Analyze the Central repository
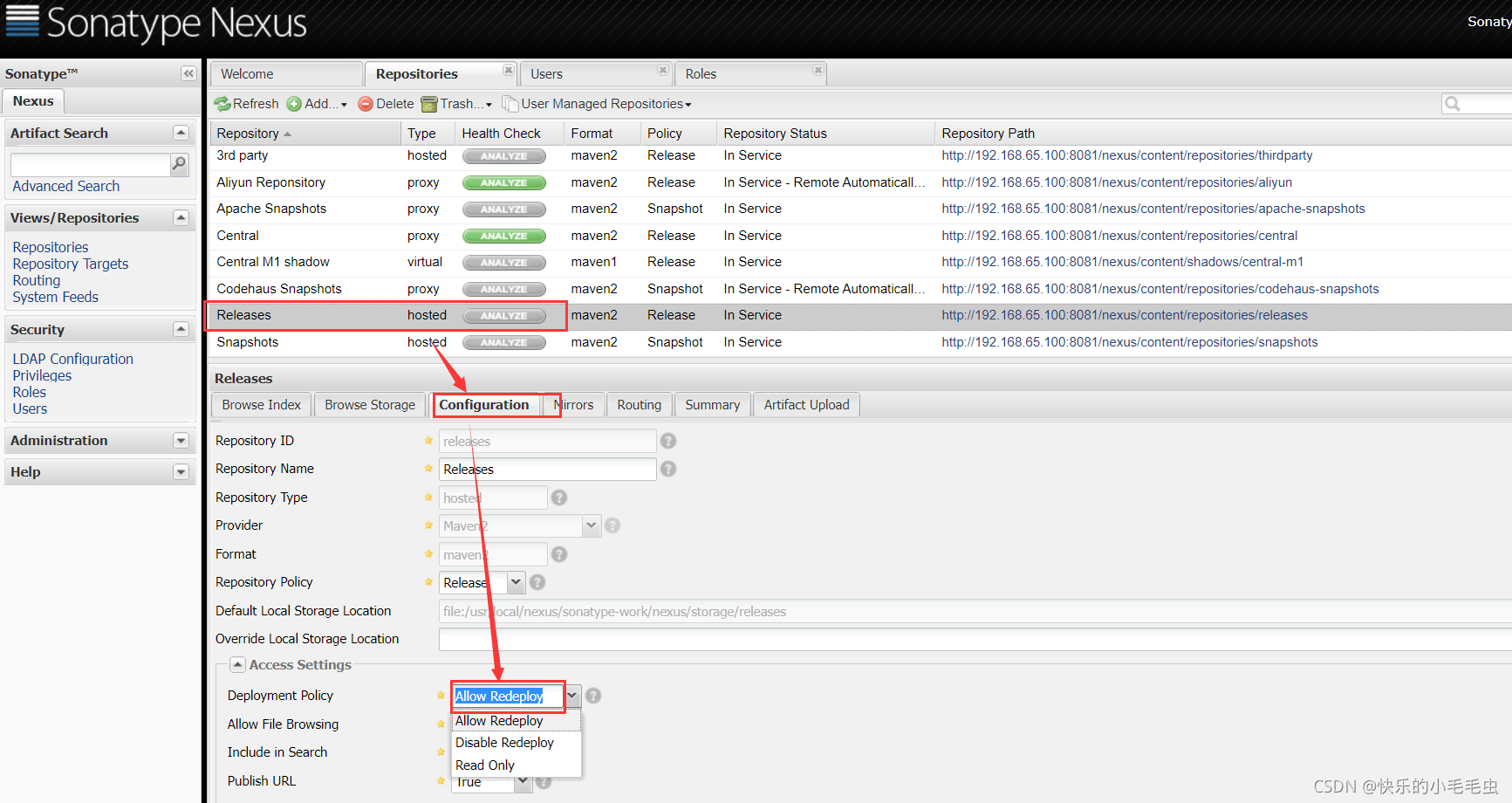 (503, 237)
